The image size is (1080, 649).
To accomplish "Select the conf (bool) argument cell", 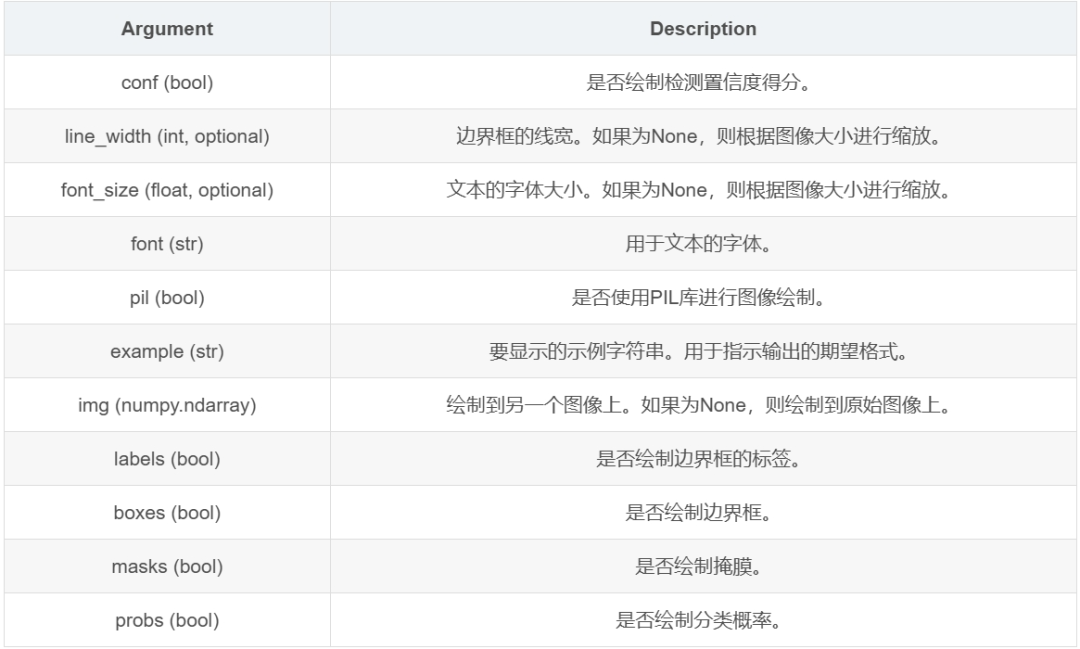I will 167,83.
